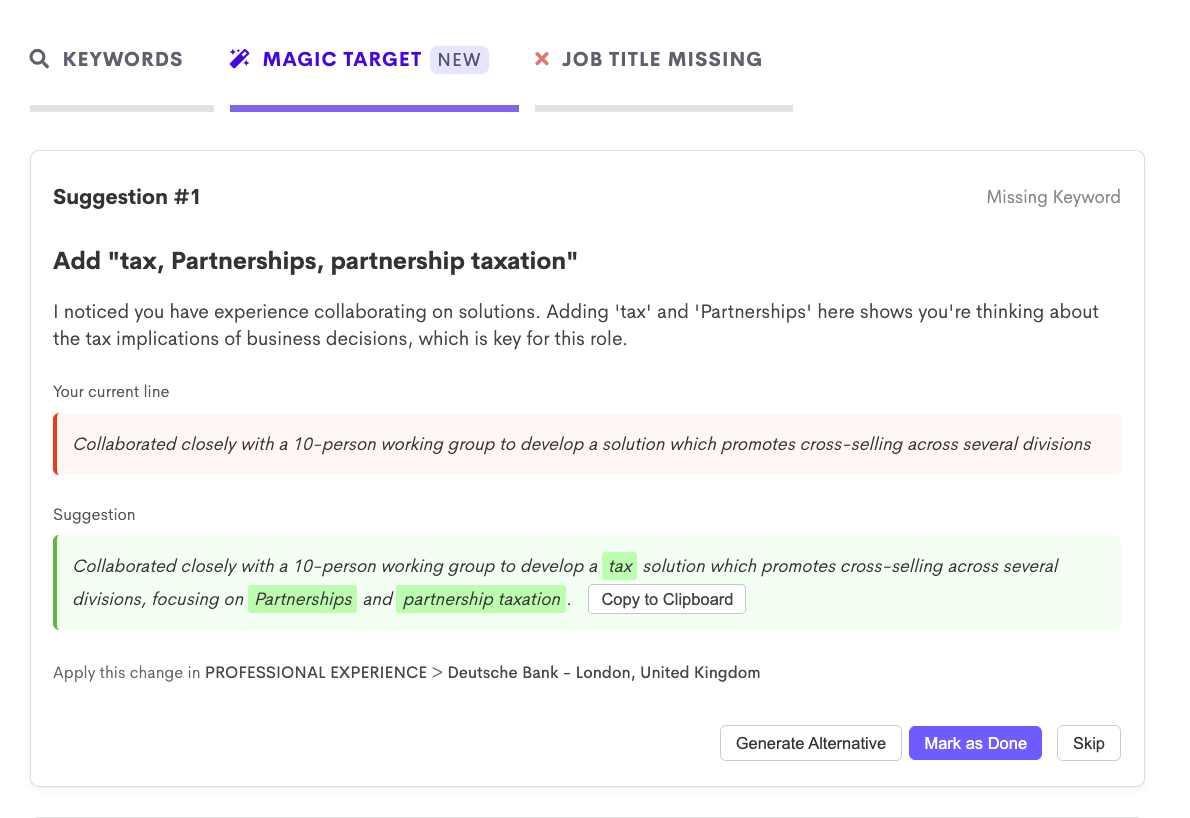Click the highlighted "tax" keyword
Image resolution: width=1190 pixels, height=818 pixels.
click(x=620, y=566)
